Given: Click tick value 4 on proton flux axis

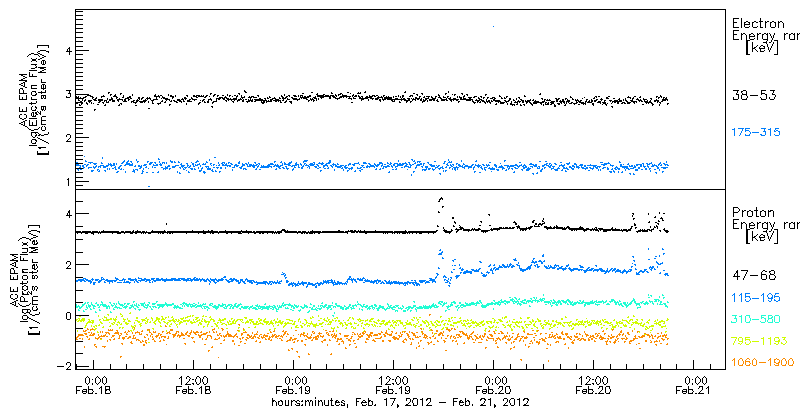Looking at the screenshot, I should pos(67,214).
